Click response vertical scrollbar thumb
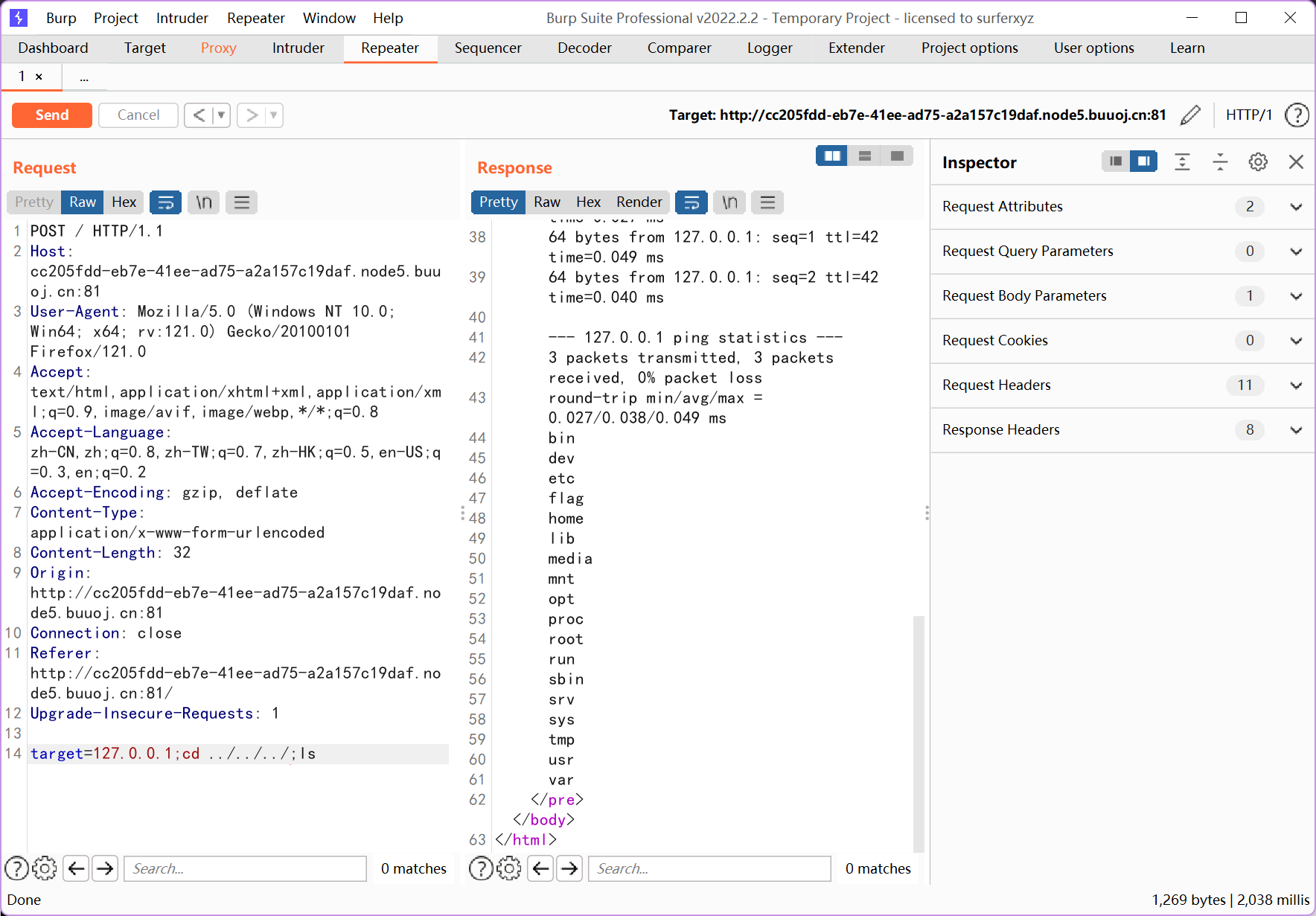 [919, 734]
